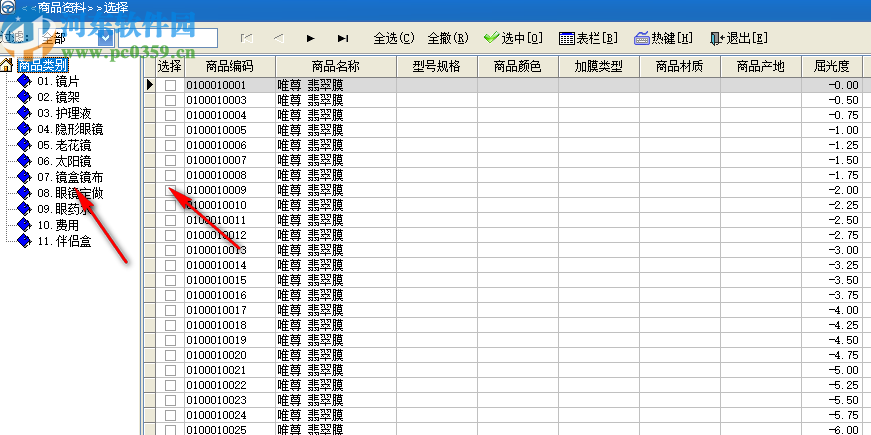The height and width of the screenshot is (435, 871).
Task: Check the box in row 0100010005
Action: pyautogui.click(x=171, y=130)
